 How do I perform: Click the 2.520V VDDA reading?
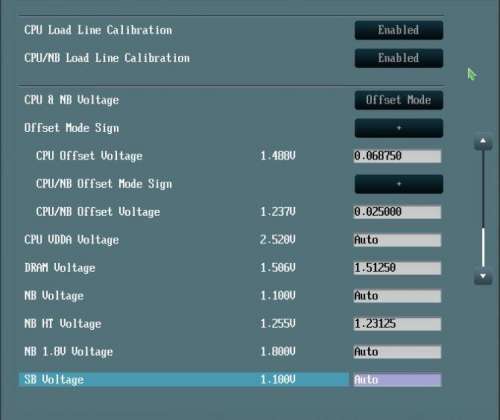[x=278, y=240]
